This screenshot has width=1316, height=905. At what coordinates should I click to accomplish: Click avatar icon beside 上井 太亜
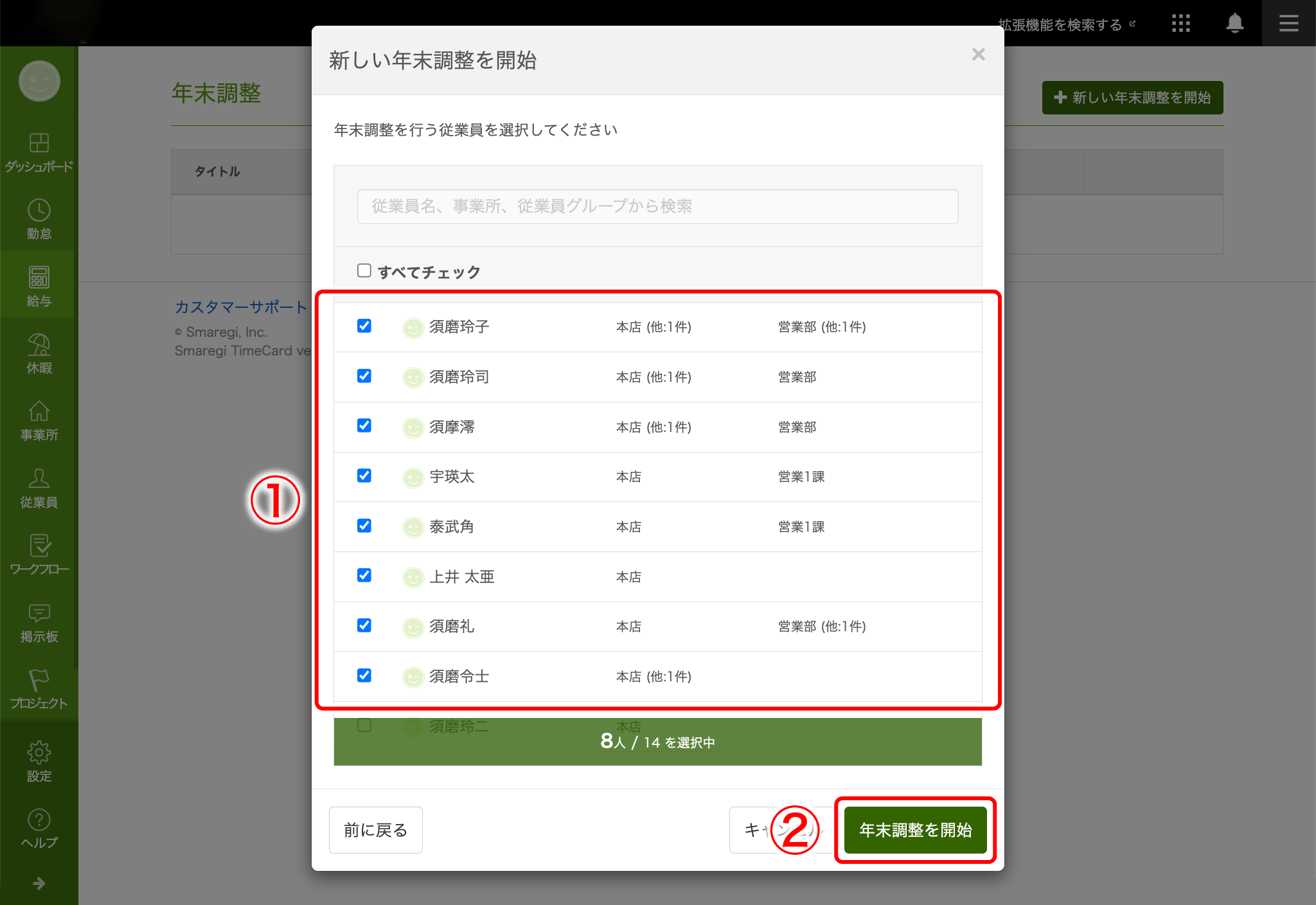tap(413, 578)
